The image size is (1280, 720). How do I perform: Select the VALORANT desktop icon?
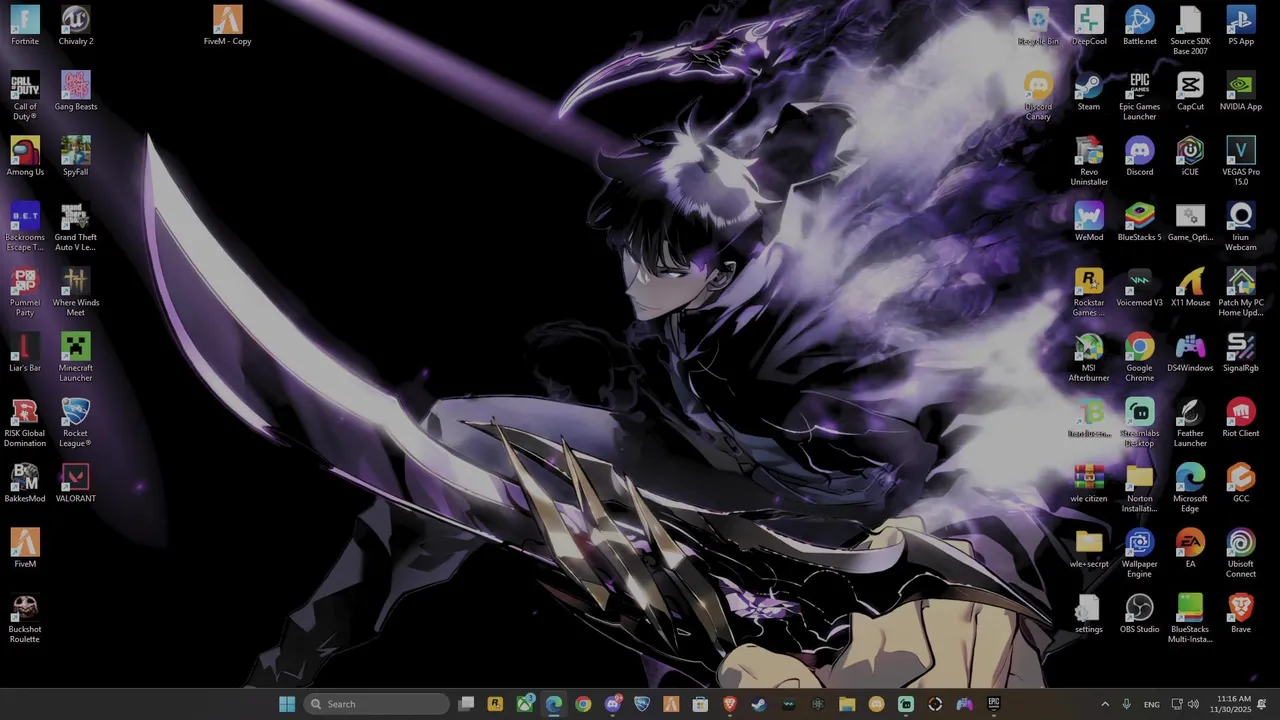coord(76,483)
